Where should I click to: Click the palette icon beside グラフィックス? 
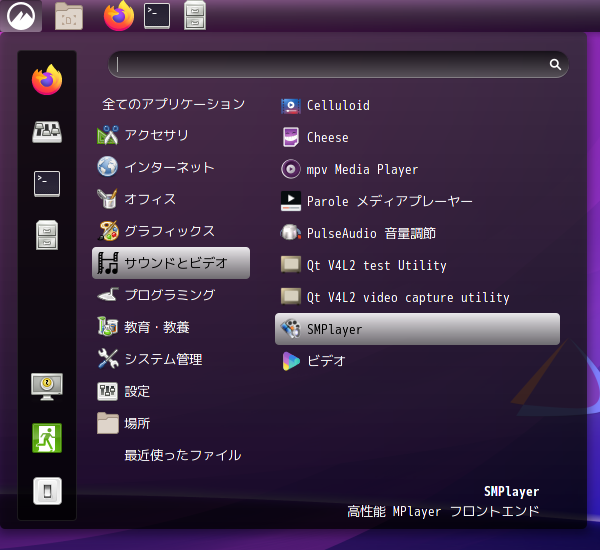coord(108,231)
